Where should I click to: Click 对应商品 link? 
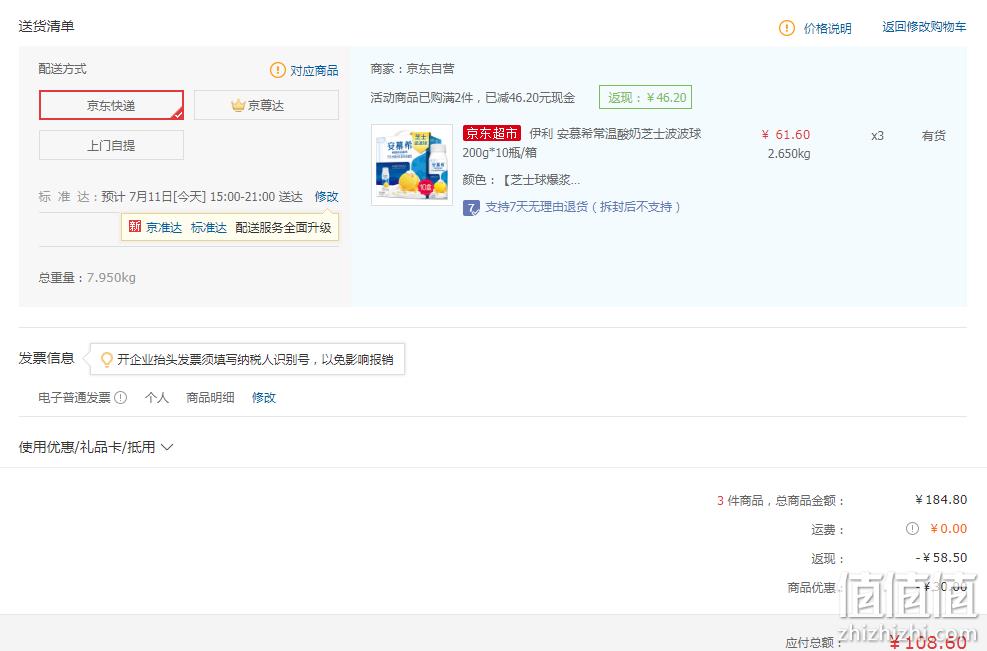[314, 71]
